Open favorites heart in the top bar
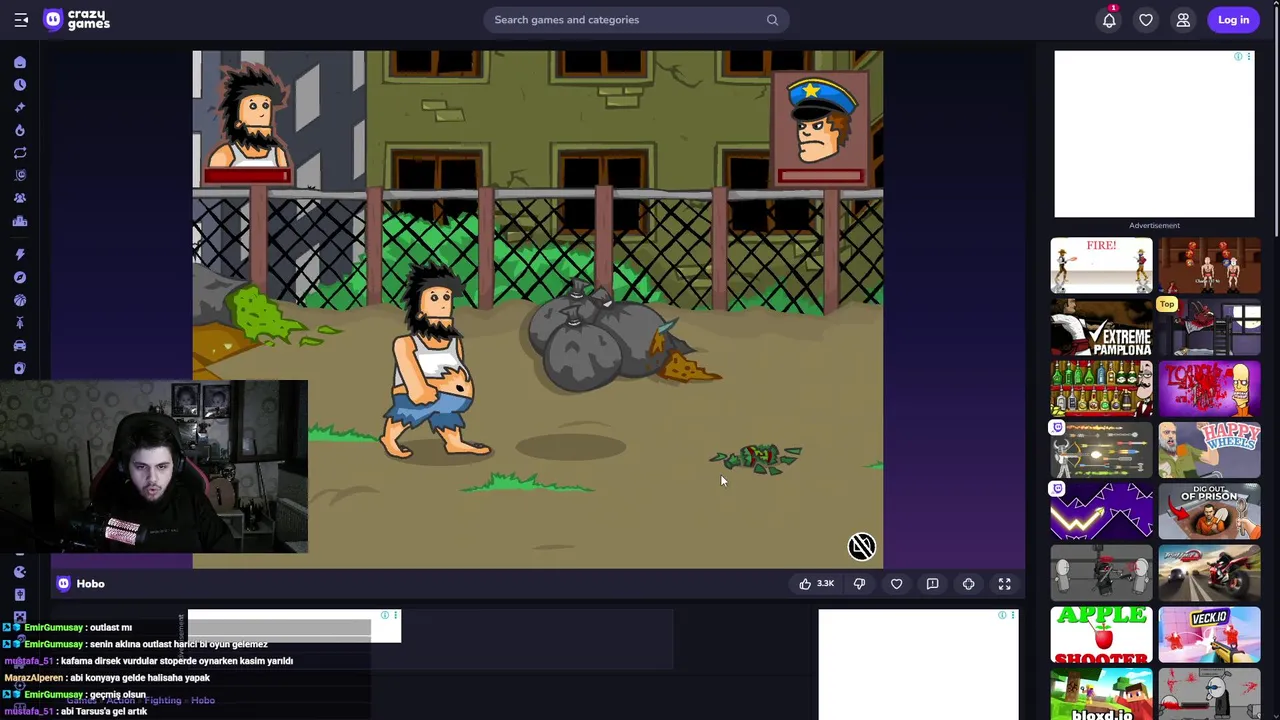Screen dimensions: 1280x720 pos(1146,20)
